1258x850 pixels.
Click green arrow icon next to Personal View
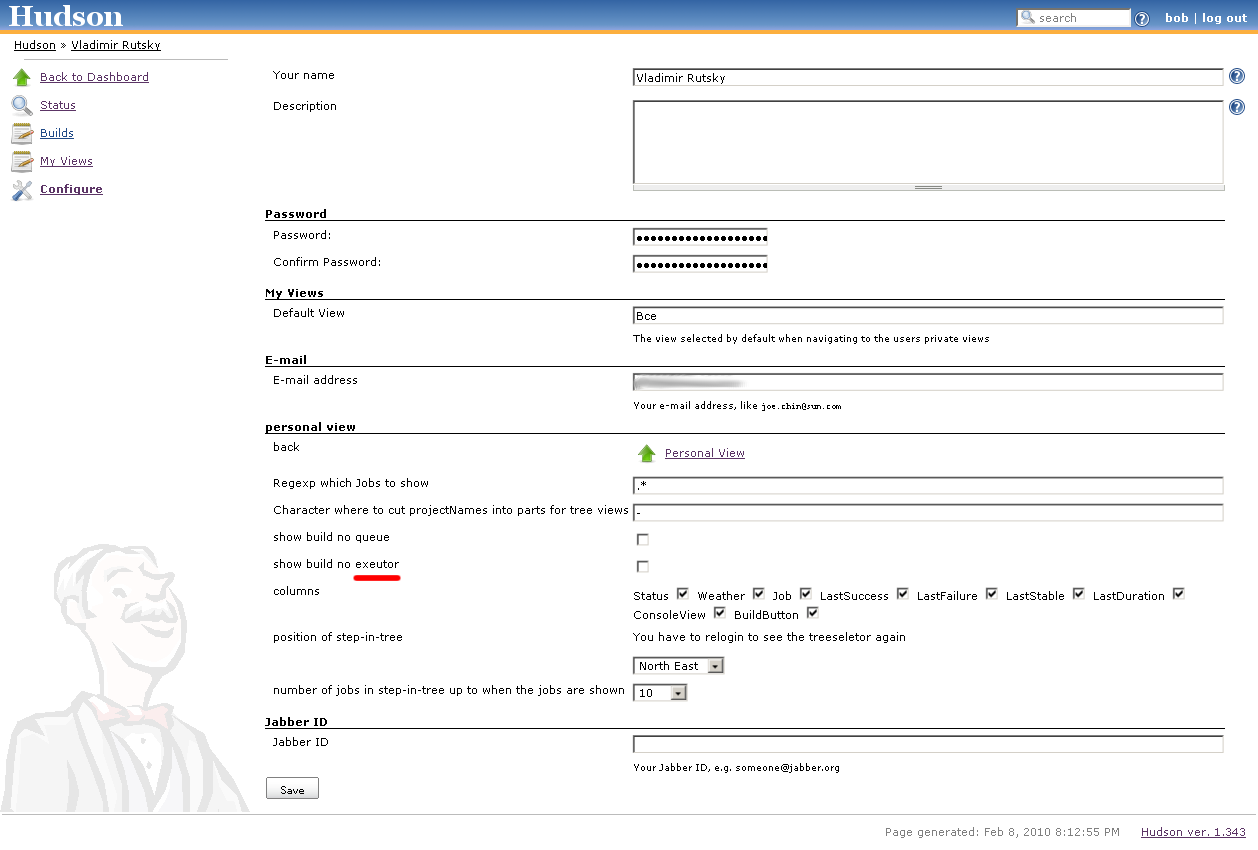pos(647,454)
